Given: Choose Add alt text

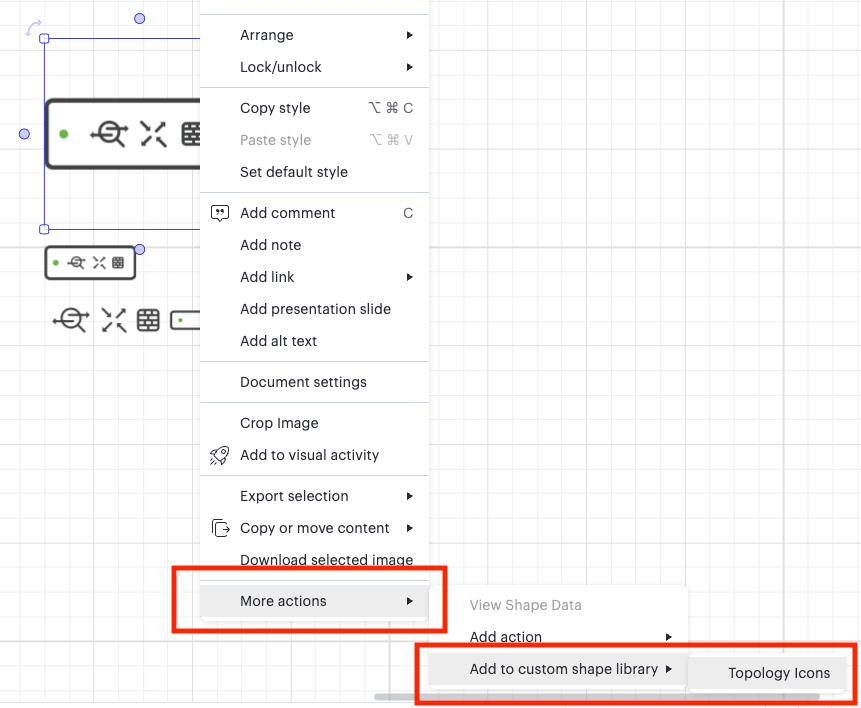Looking at the screenshot, I should 314,341.
